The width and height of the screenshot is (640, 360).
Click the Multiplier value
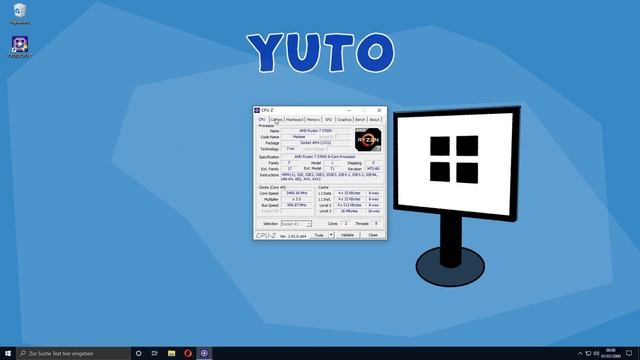[x=297, y=199]
